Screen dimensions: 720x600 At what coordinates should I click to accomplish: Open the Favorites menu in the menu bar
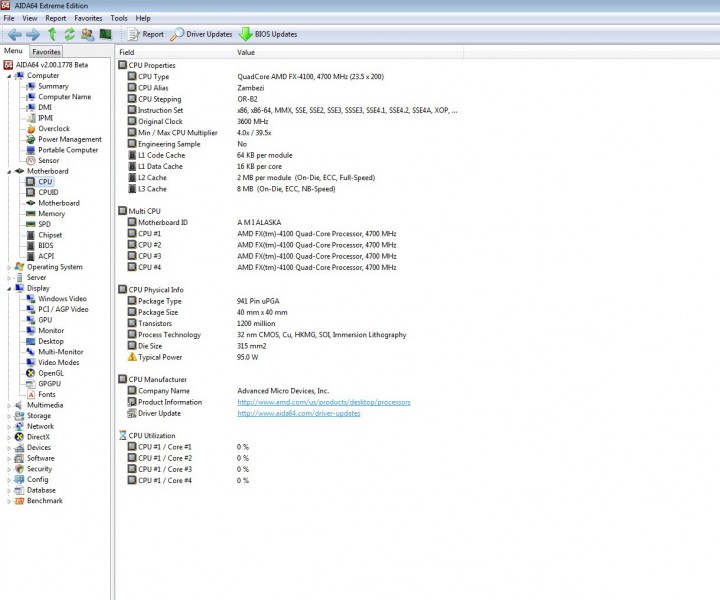point(88,18)
